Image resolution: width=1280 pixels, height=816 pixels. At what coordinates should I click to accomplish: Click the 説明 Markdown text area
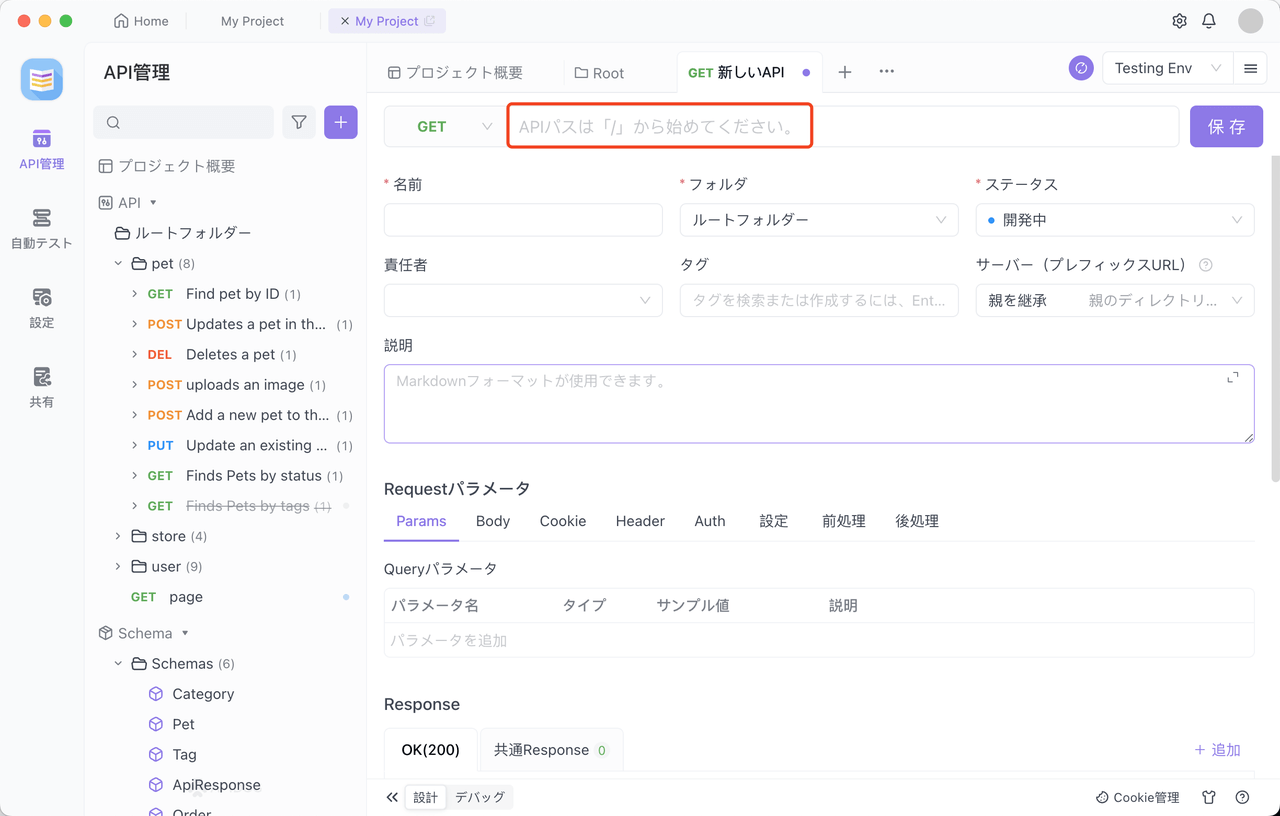pyautogui.click(x=819, y=404)
